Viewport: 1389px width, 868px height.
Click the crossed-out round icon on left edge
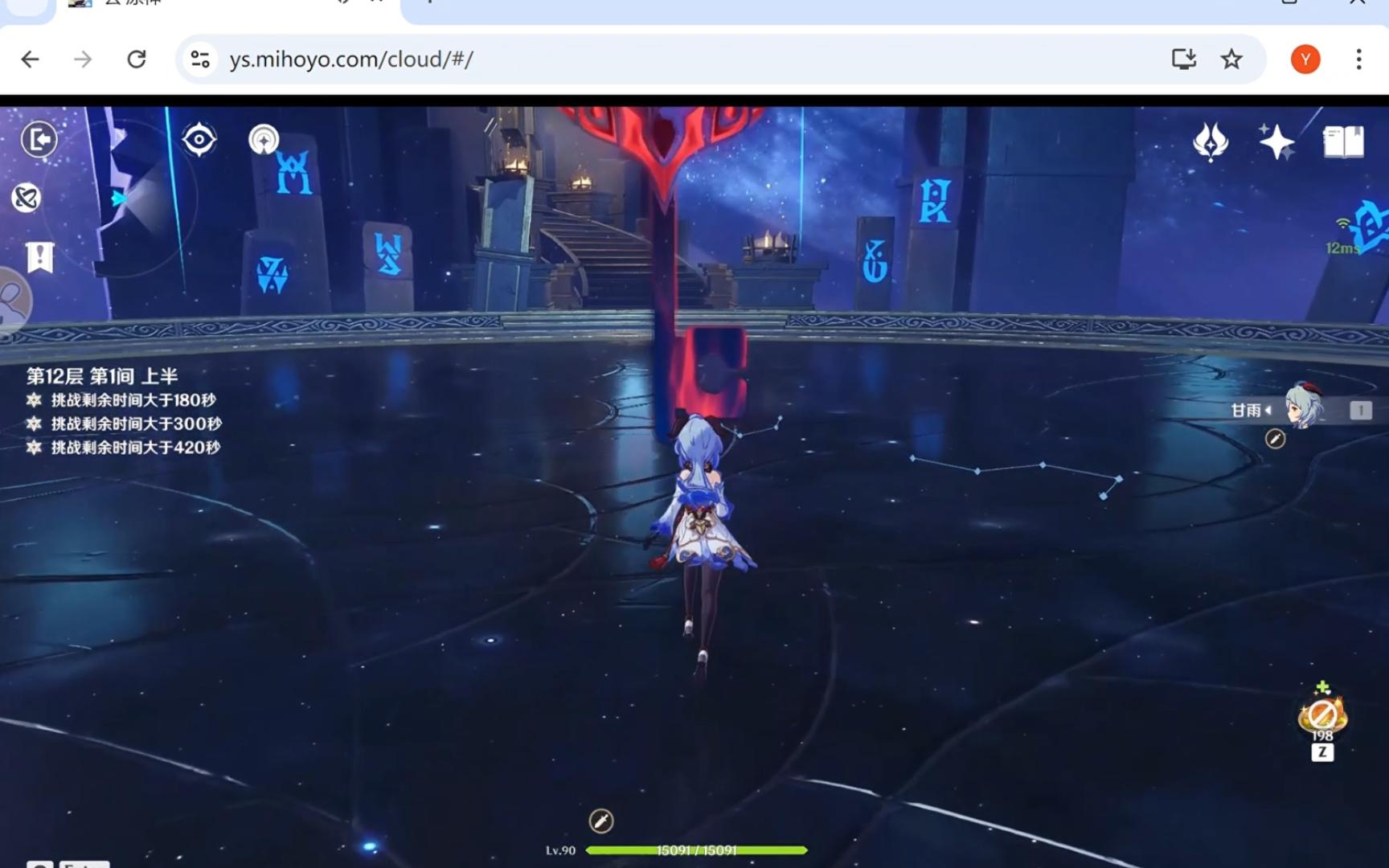pos(27,197)
